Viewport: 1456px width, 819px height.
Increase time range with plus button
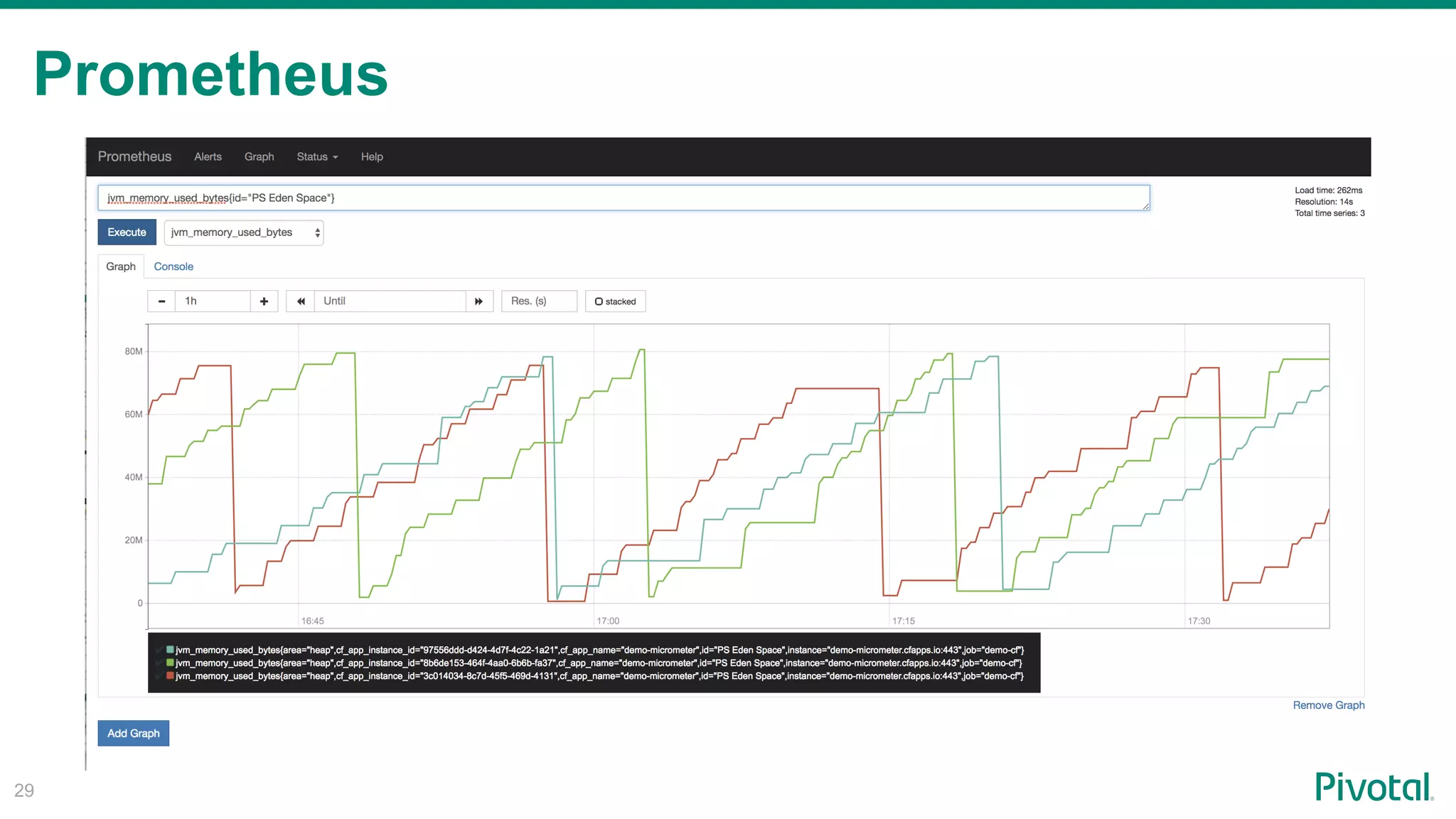pos(264,301)
